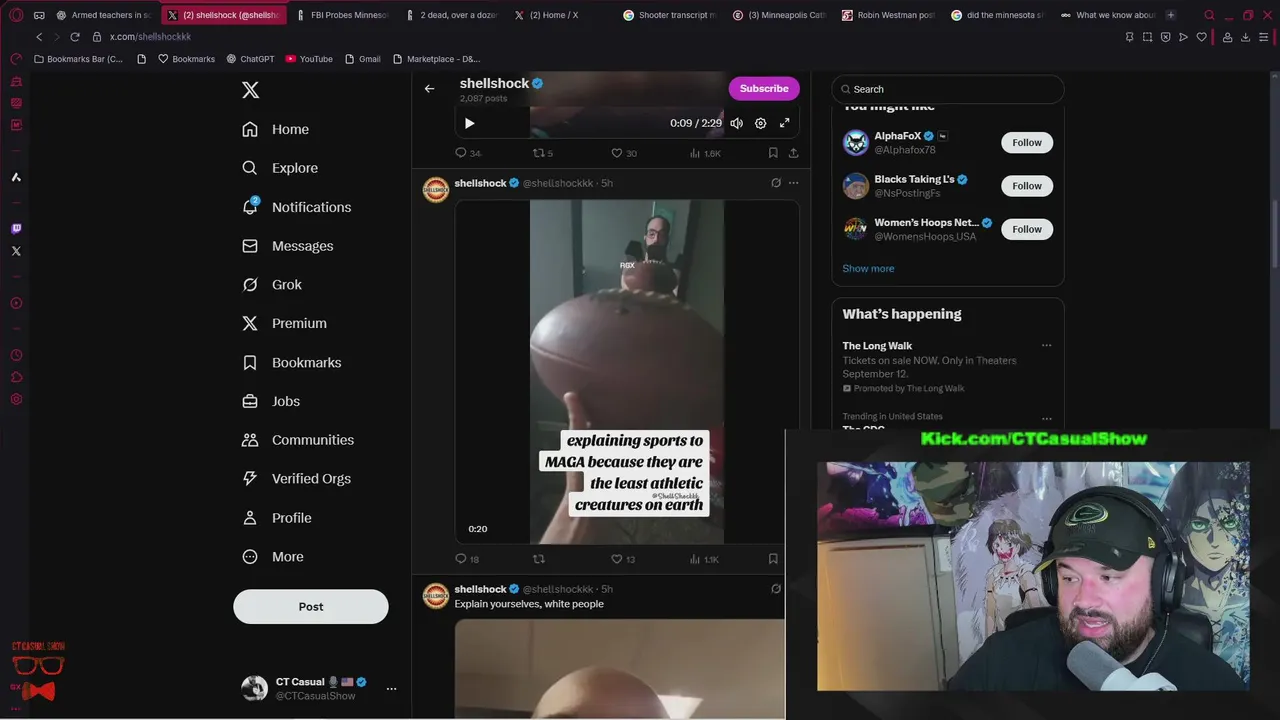This screenshot has height=720, width=1280.
Task: Open Profile in the X sidebar
Action: [x=276, y=518]
